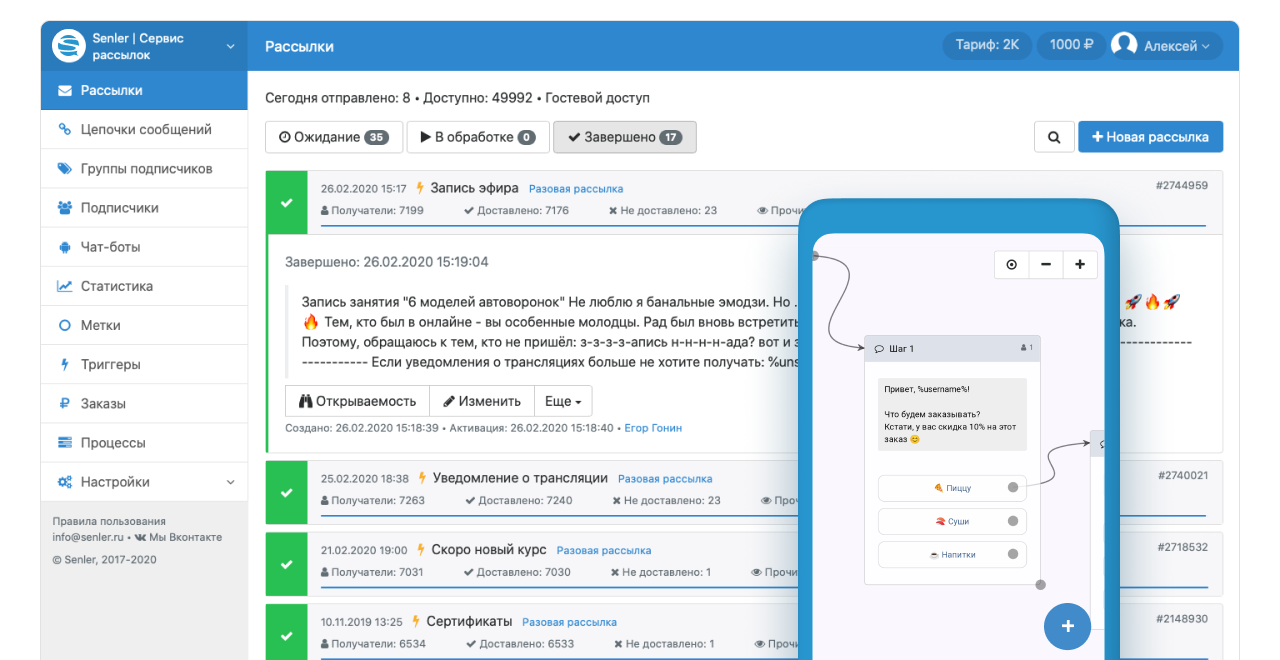Click Разовая рассылка link for Сертификаты

tap(569, 622)
